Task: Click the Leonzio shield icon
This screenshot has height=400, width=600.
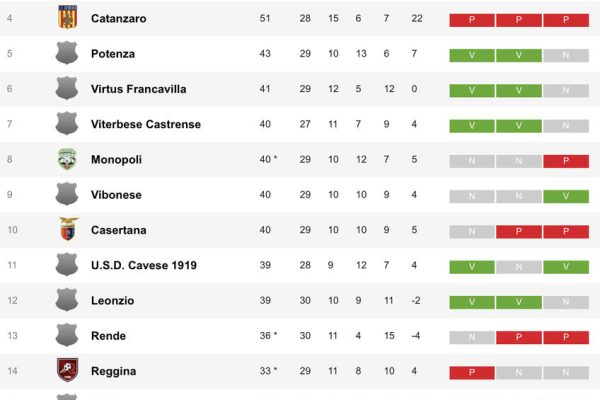Action: (x=66, y=301)
